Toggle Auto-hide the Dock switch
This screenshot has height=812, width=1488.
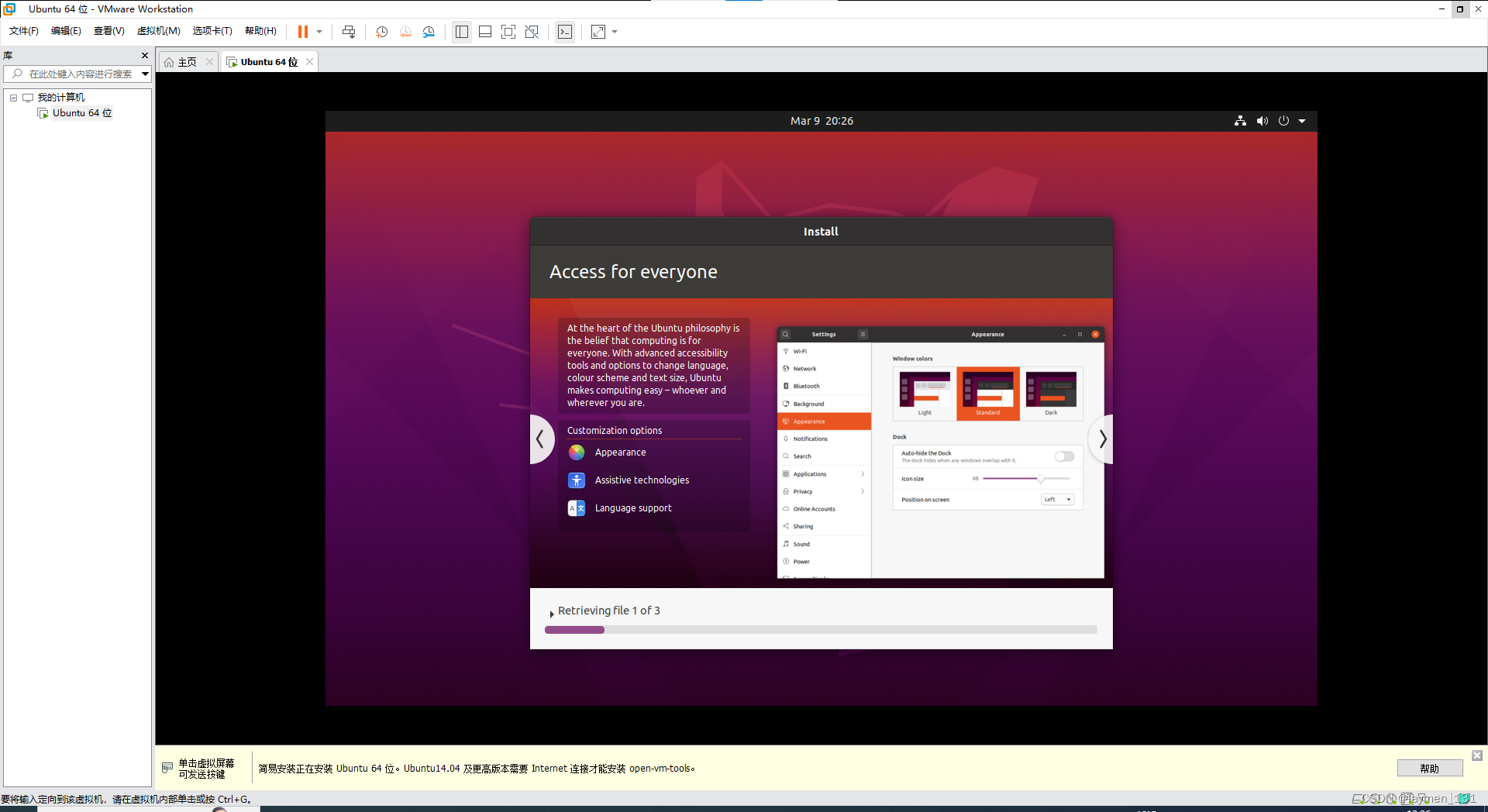1063,456
